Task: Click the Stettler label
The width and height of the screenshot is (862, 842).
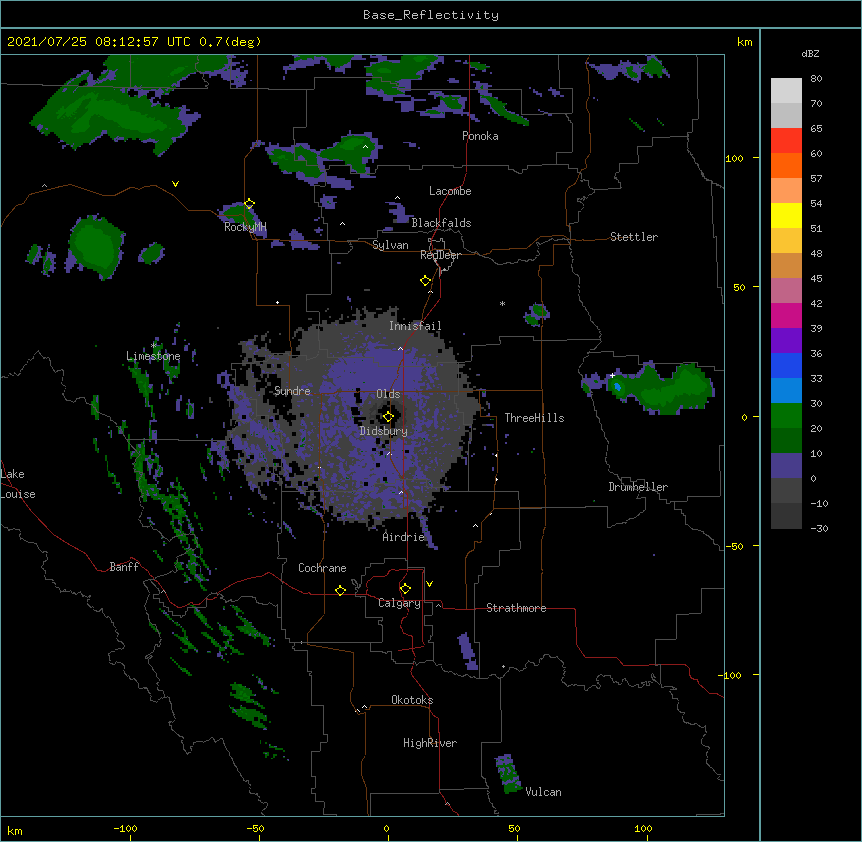Action: [634, 237]
